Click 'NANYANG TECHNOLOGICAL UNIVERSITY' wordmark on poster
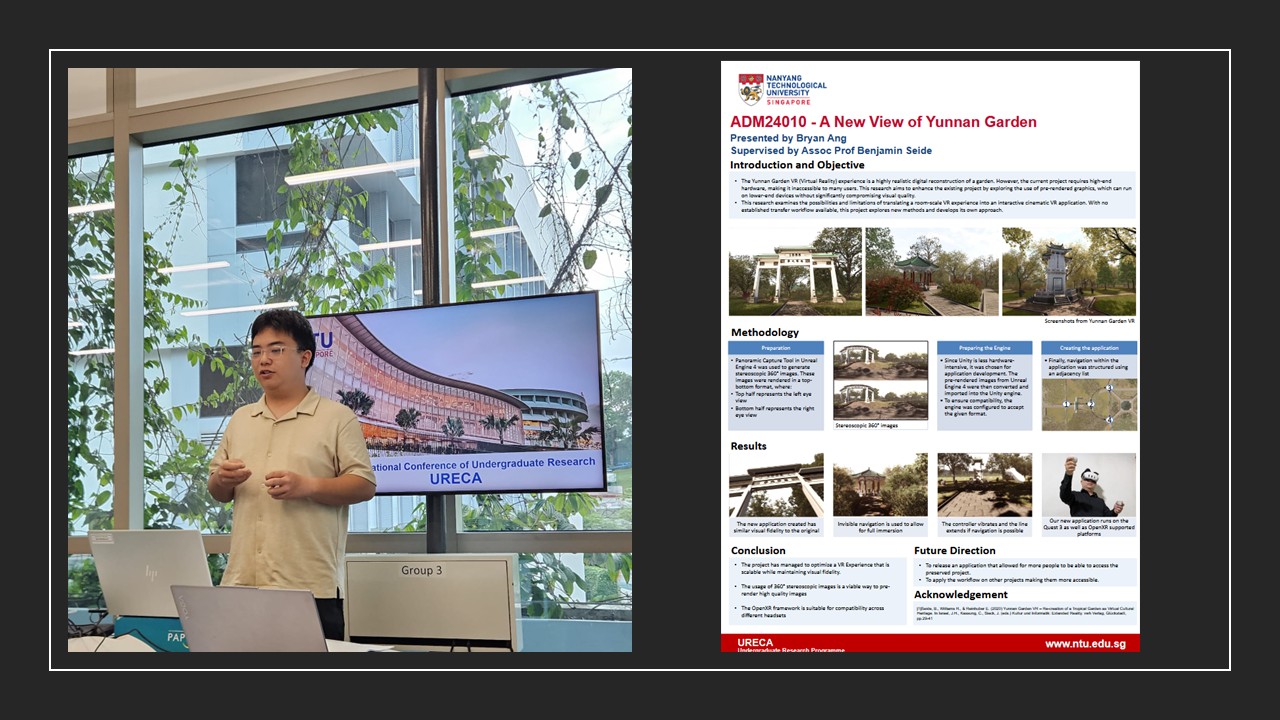This screenshot has height=720, width=1280. point(797,88)
